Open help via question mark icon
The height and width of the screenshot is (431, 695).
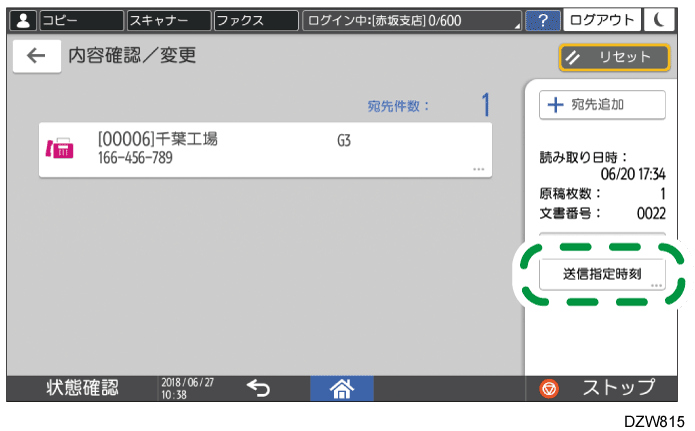tap(543, 20)
